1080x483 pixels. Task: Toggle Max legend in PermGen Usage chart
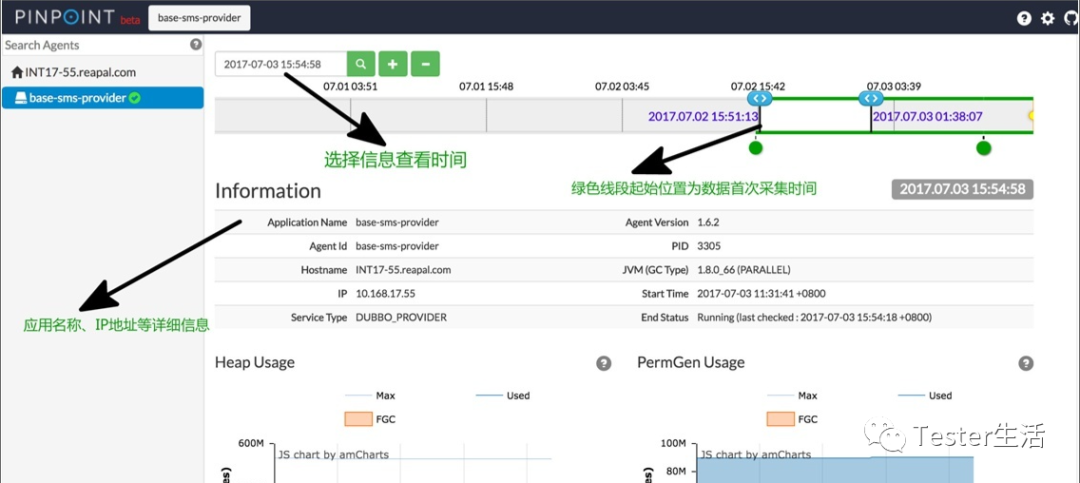point(792,395)
